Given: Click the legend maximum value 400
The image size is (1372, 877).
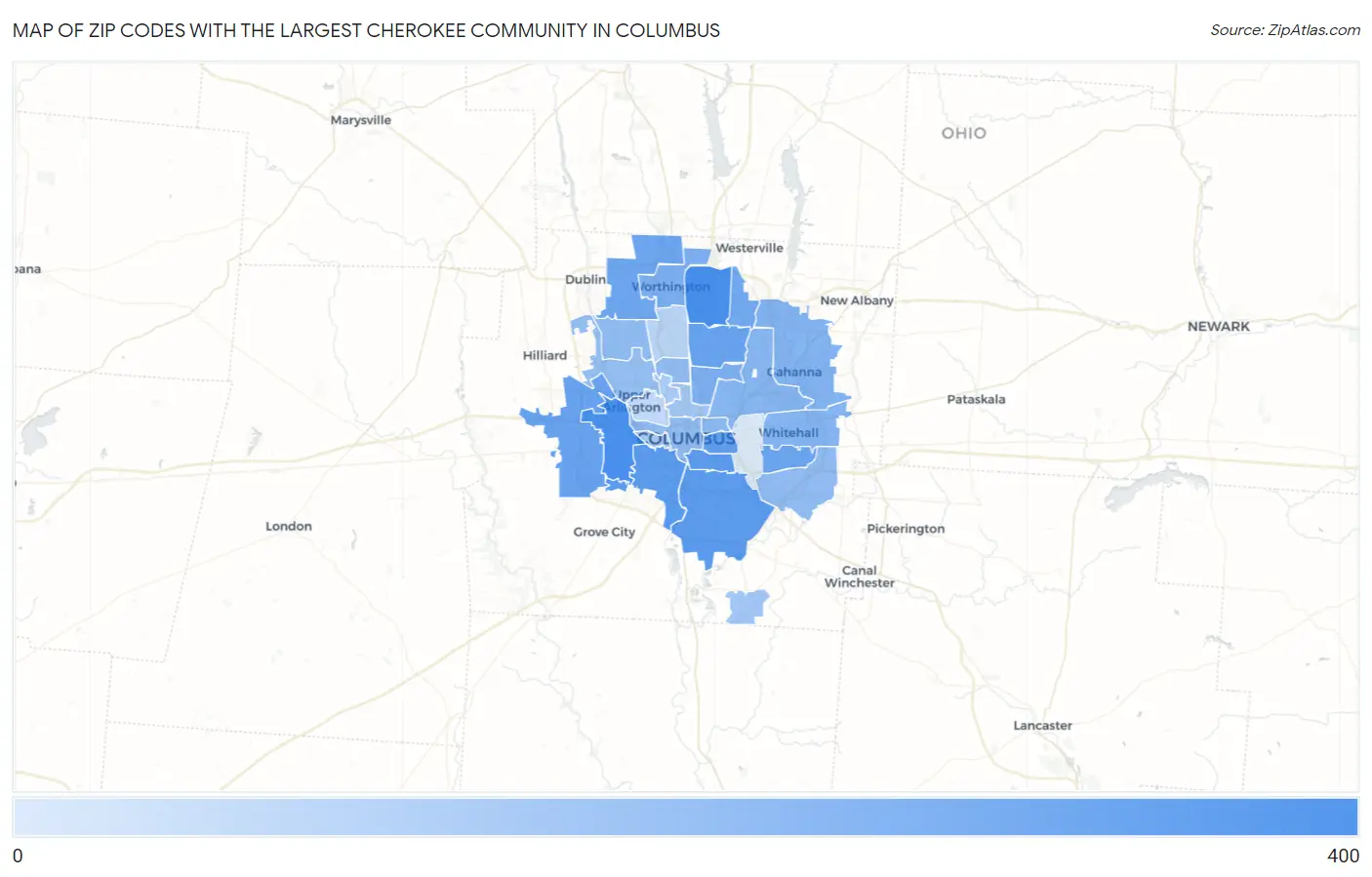Looking at the screenshot, I should [x=1343, y=856].
